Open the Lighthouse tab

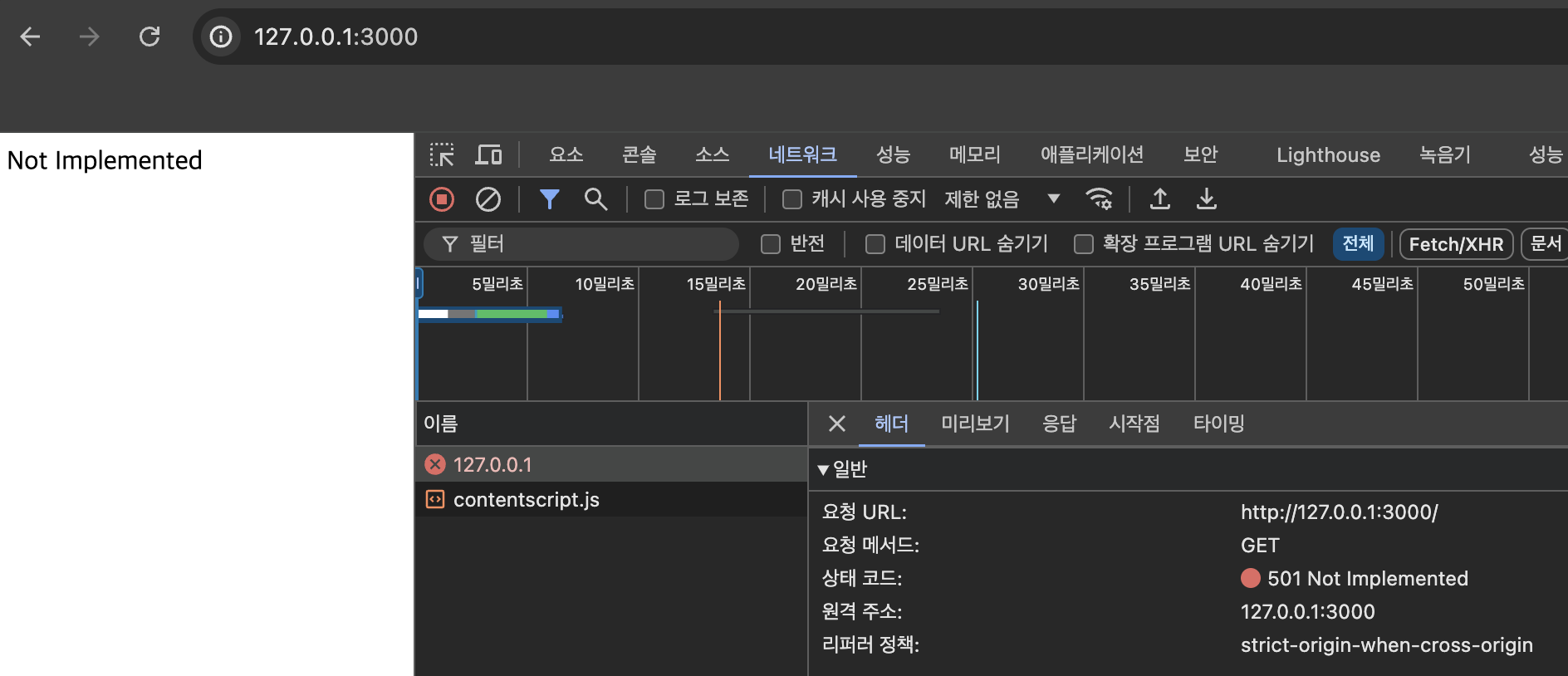pos(1328,155)
